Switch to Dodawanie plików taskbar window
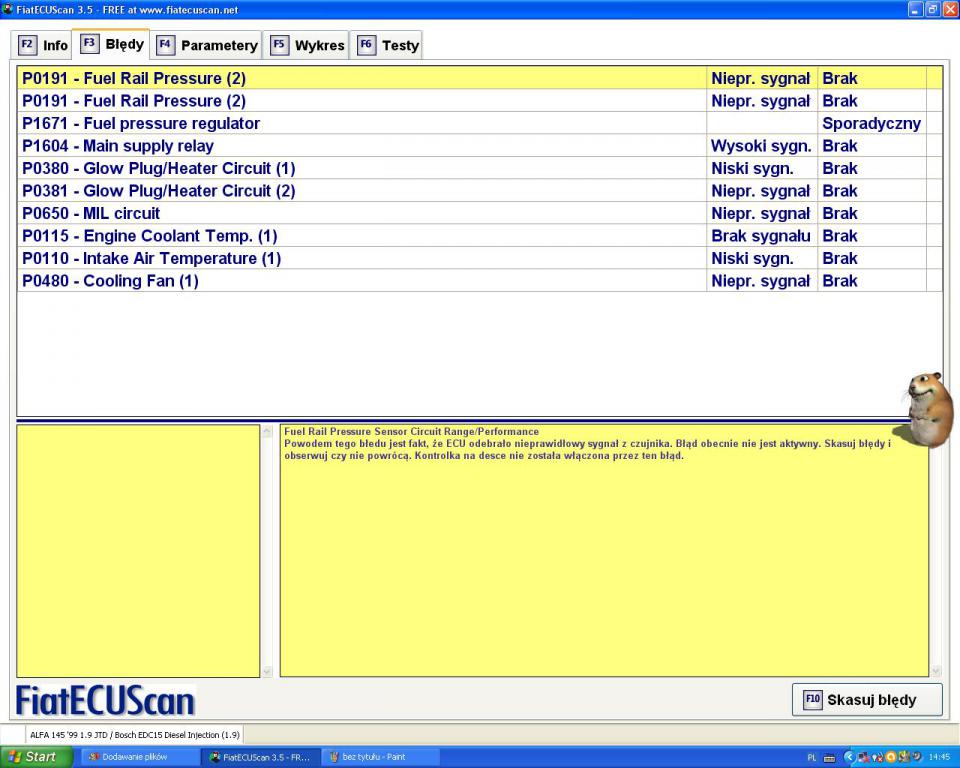This screenshot has height=768, width=960. [x=138, y=757]
